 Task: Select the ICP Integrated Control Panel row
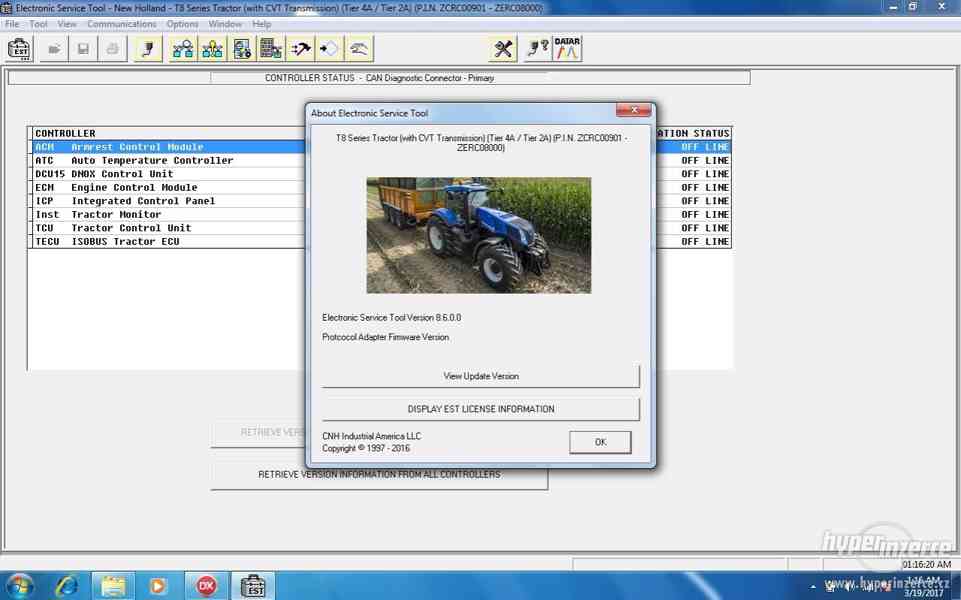click(382, 201)
